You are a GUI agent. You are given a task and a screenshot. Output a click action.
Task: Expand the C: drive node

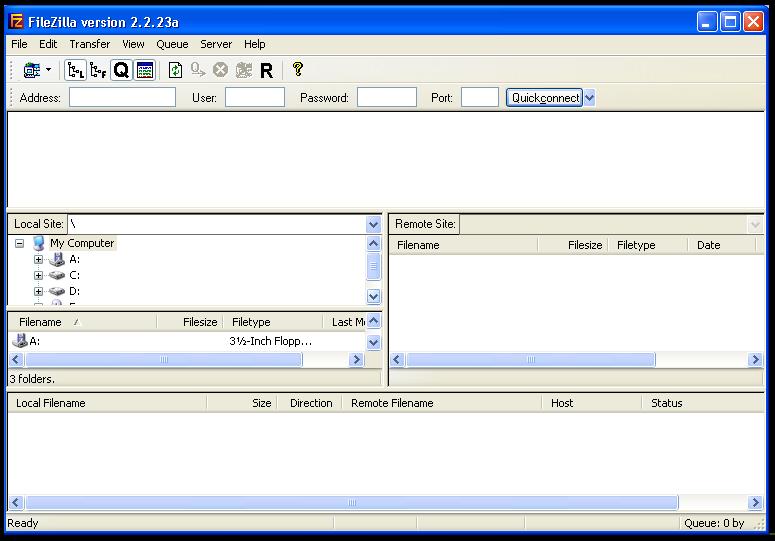click(x=38, y=275)
